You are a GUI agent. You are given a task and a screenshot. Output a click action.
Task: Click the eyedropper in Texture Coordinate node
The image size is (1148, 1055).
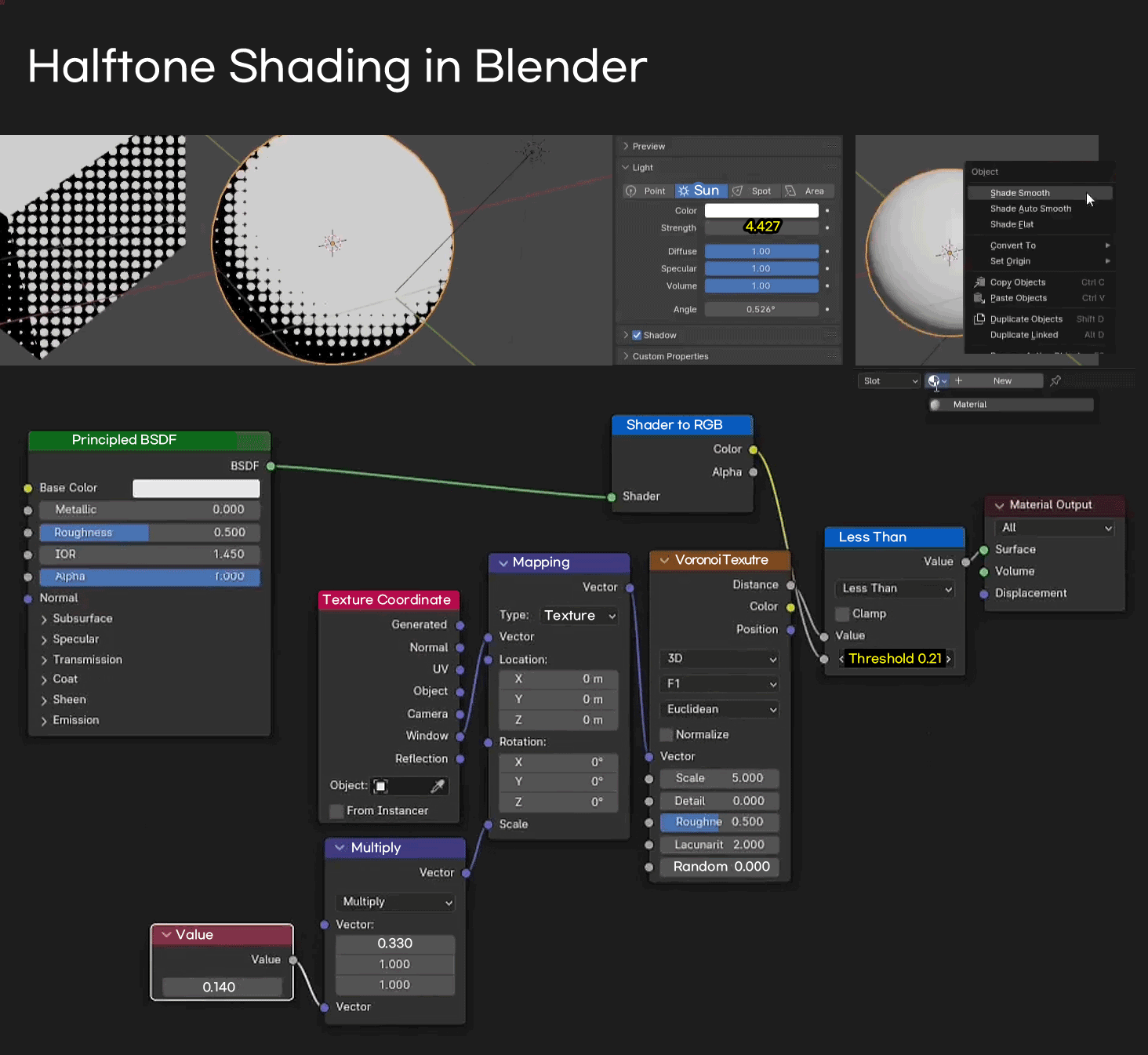(438, 785)
